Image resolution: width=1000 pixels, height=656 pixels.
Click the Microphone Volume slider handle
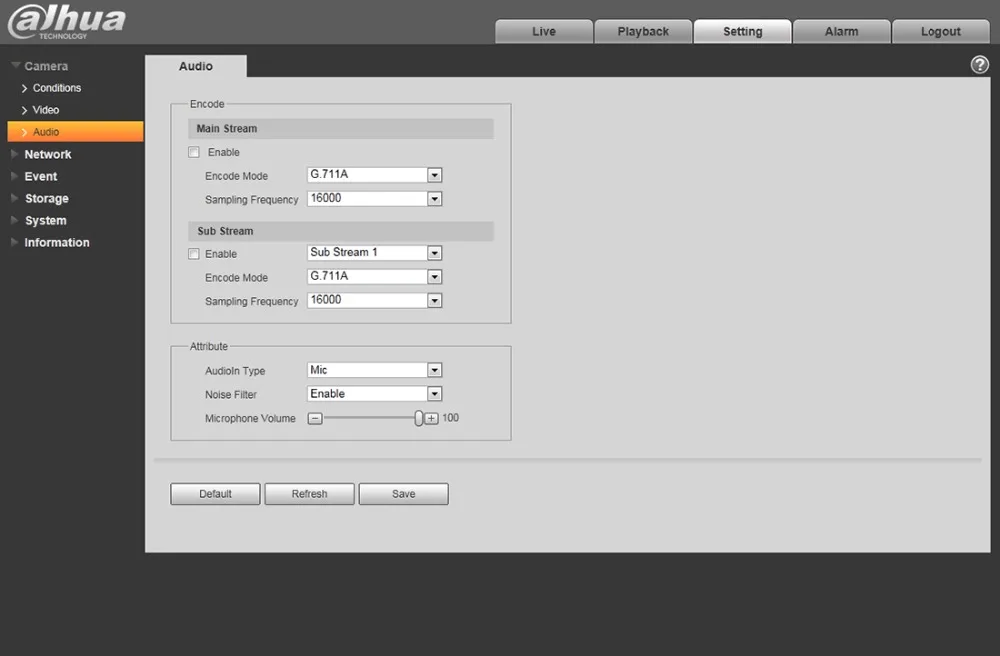click(x=418, y=418)
